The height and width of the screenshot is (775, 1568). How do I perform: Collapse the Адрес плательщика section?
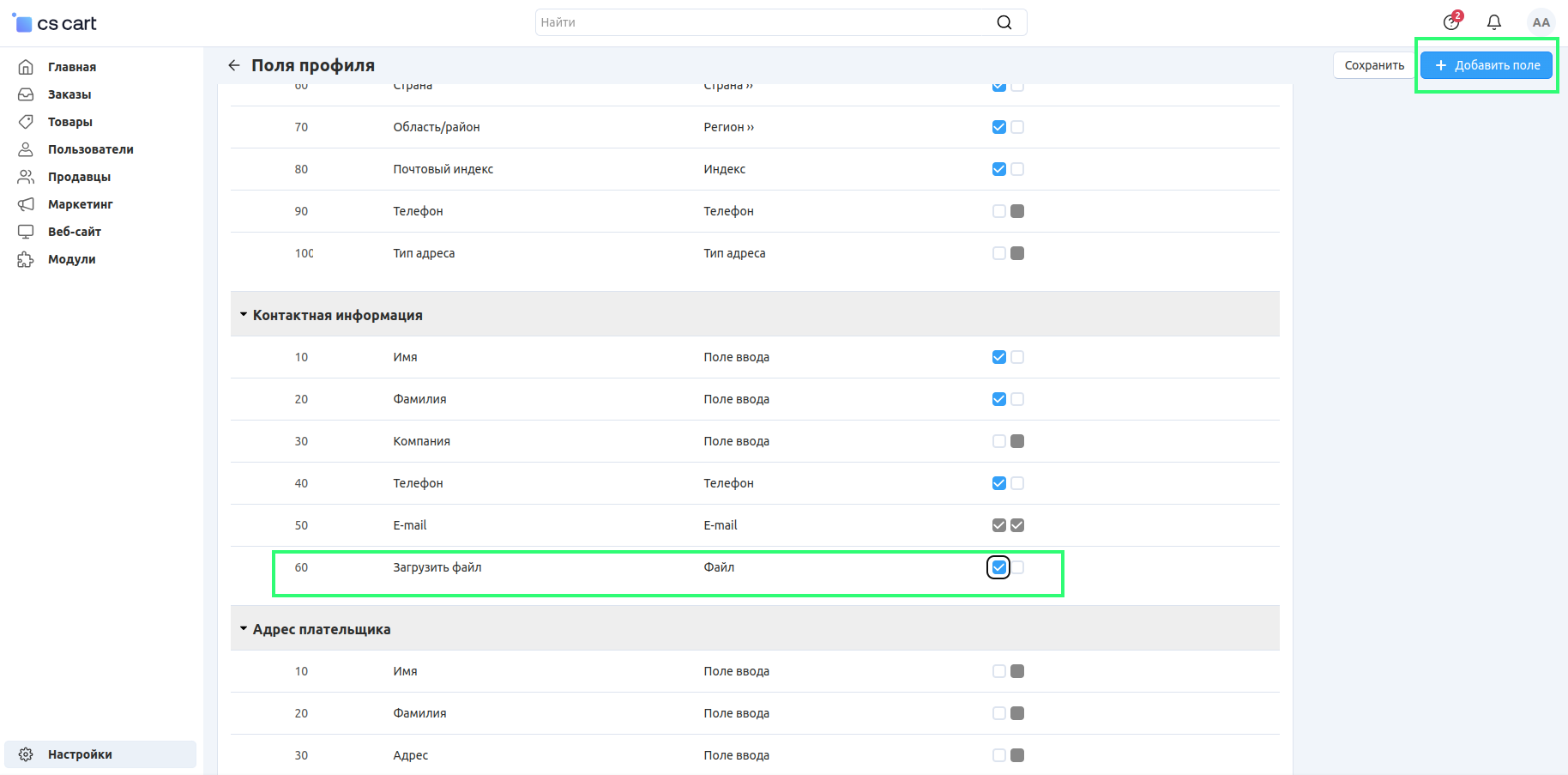(x=244, y=629)
